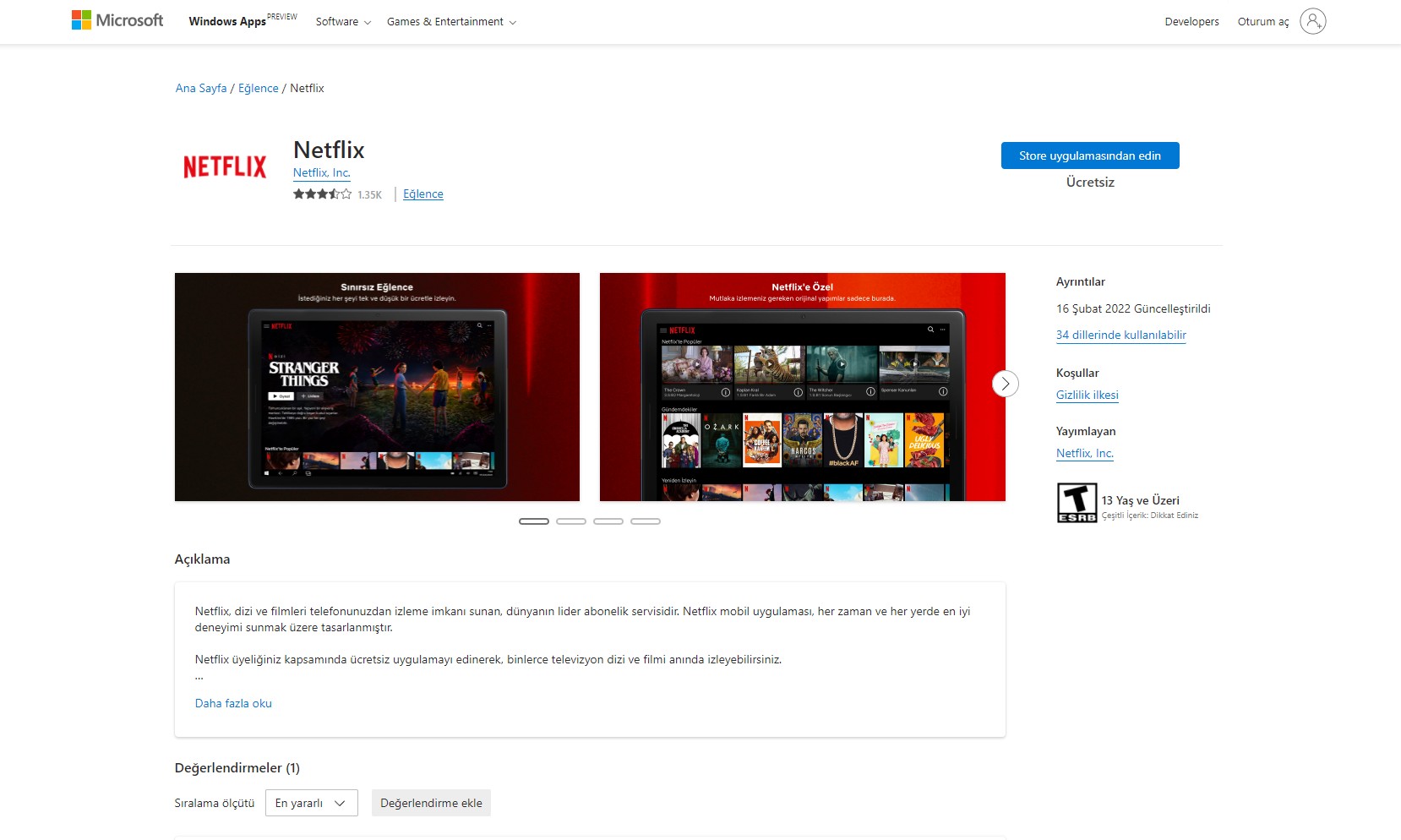Click the Ücretsiz price label

point(1090,183)
